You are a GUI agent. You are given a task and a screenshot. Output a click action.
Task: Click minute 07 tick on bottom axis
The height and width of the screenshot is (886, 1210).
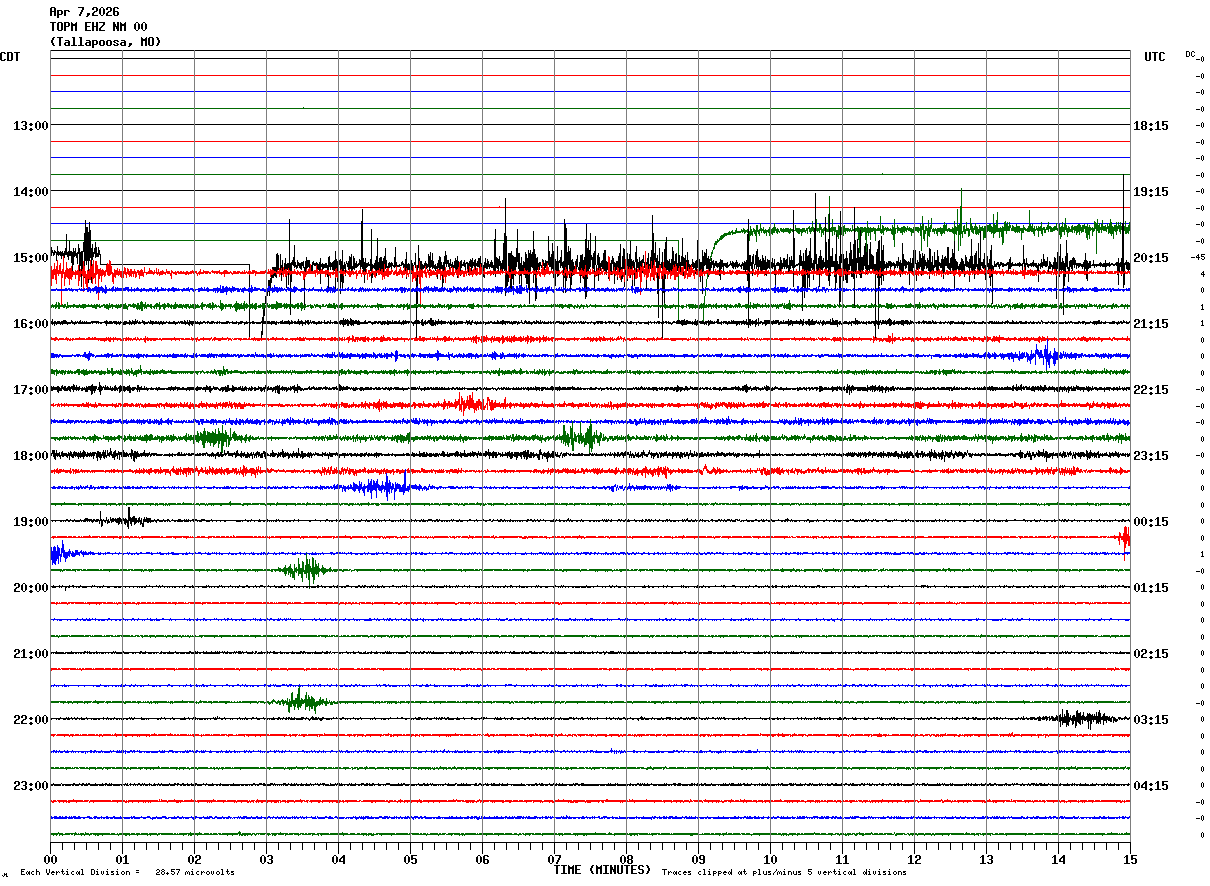[554, 859]
